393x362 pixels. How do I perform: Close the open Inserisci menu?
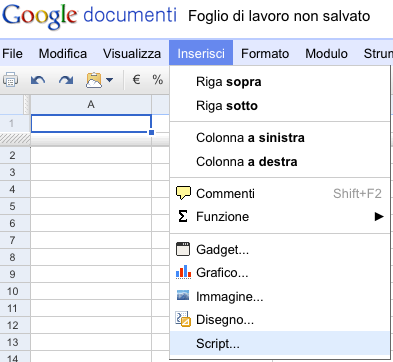click(201, 54)
